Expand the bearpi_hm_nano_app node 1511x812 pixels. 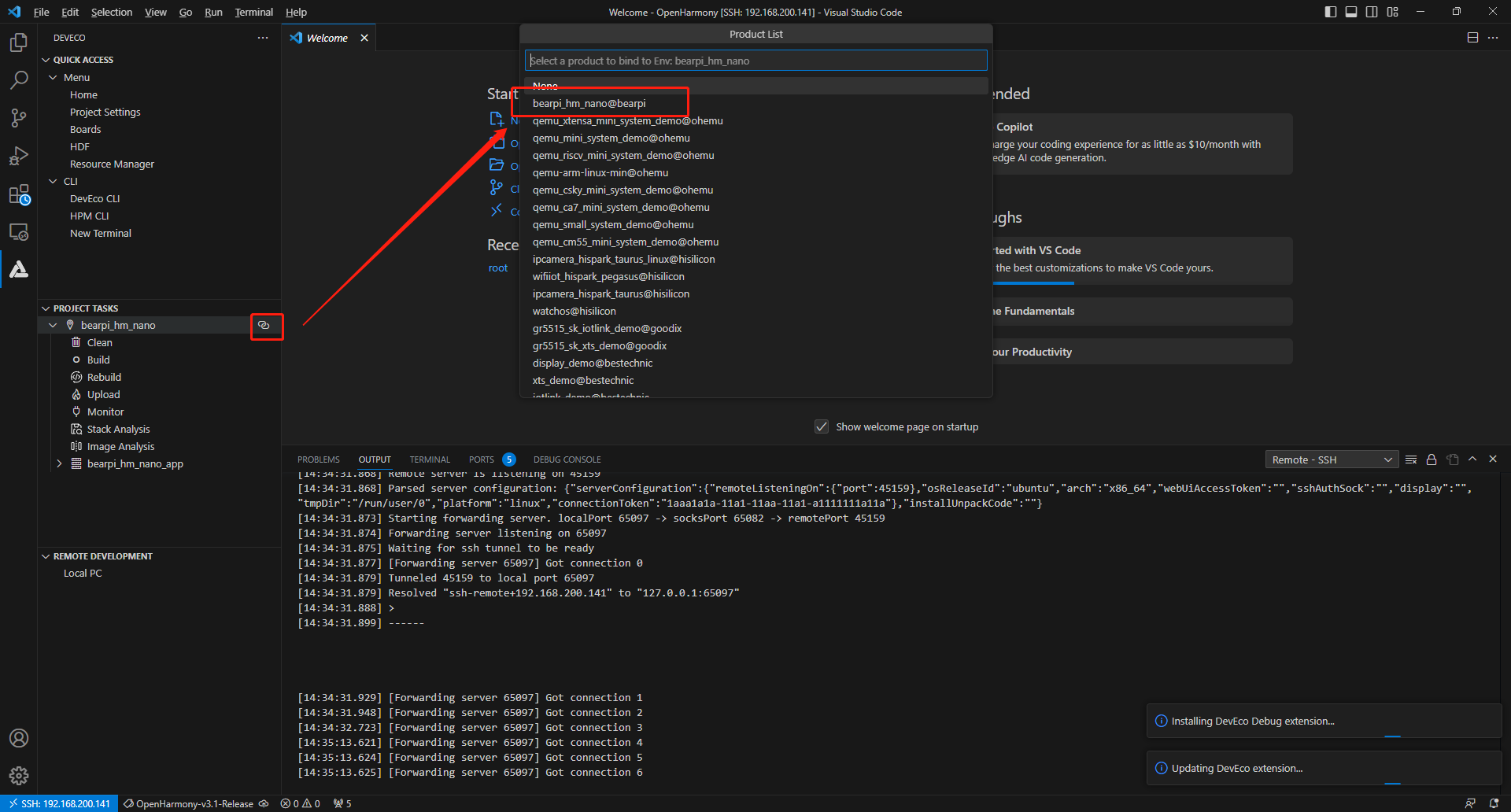pos(59,463)
